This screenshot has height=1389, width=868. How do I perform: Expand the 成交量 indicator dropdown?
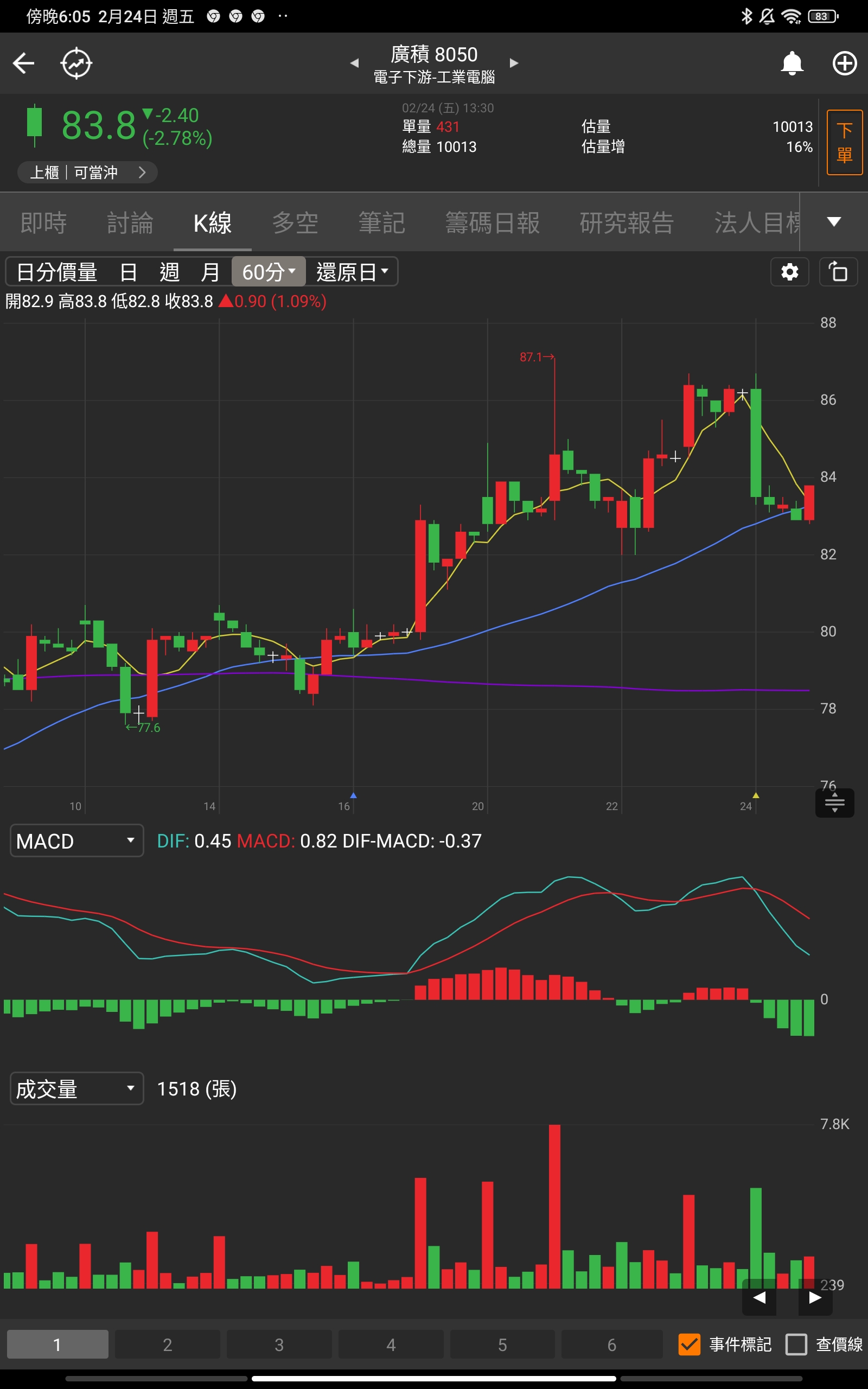click(x=76, y=1089)
